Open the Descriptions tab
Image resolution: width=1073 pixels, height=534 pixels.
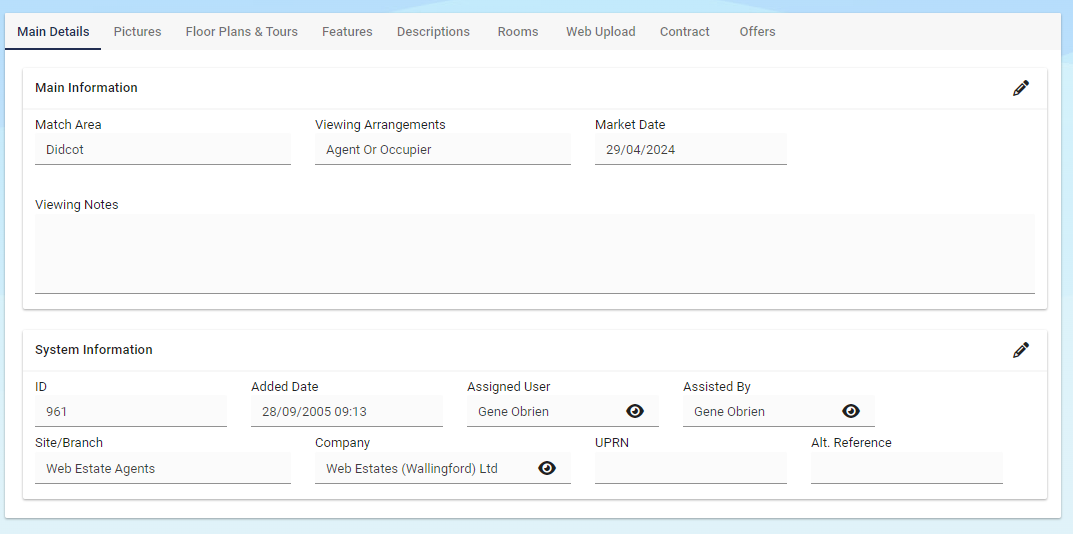point(433,31)
